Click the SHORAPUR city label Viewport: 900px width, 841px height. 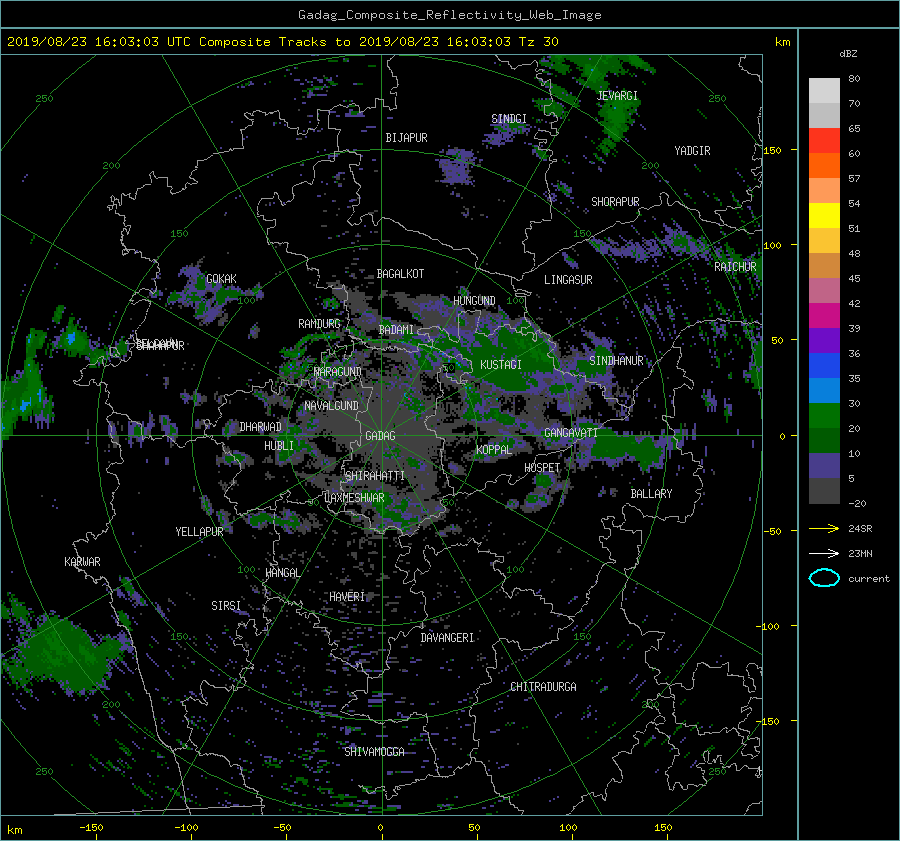[615, 202]
